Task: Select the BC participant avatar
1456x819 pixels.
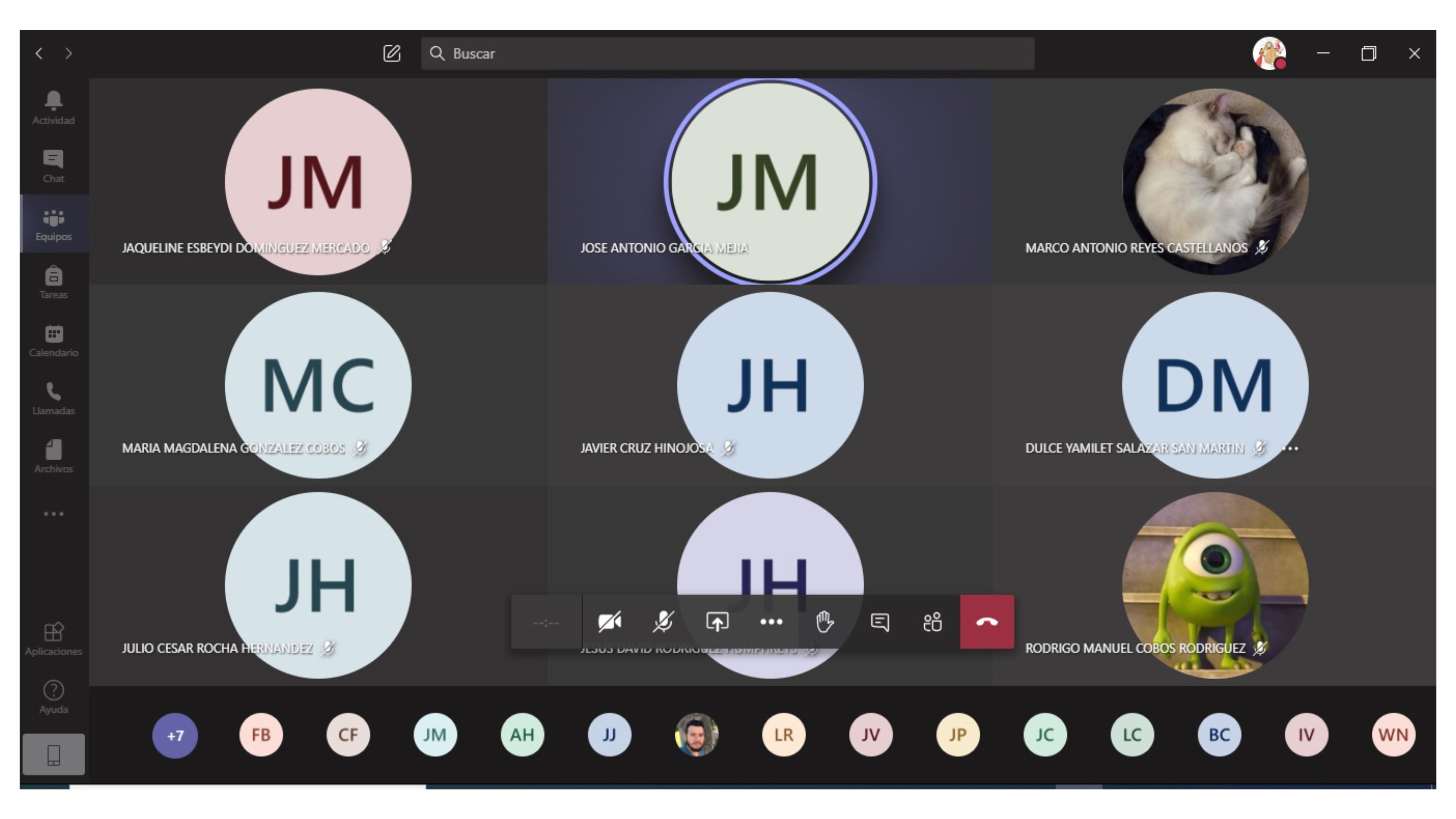Action: pyautogui.click(x=1219, y=735)
